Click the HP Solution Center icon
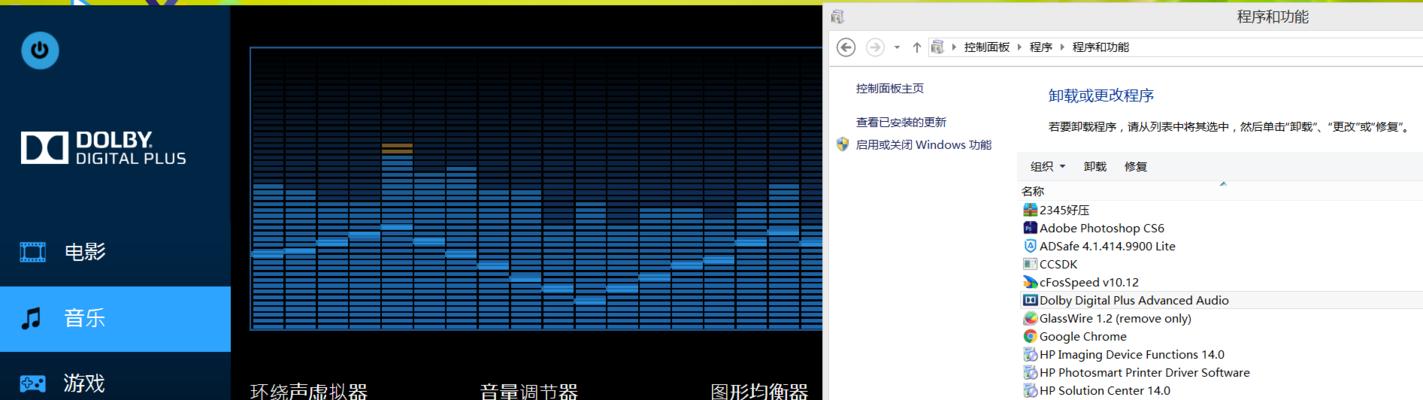The width and height of the screenshot is (1423, 400). [1030, 390]
